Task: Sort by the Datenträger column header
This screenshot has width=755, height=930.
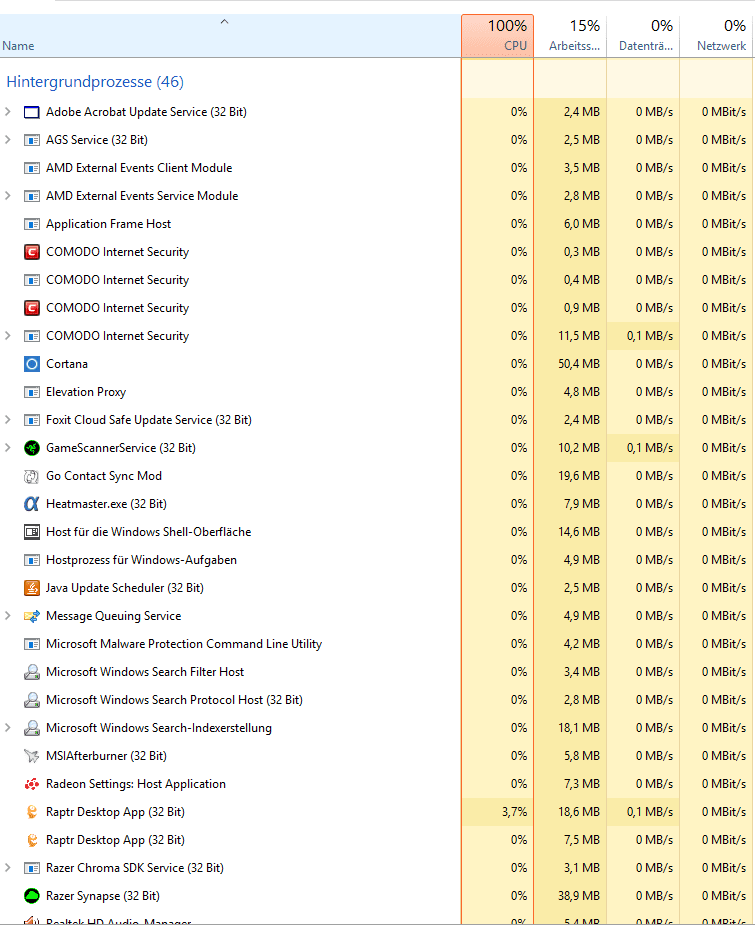Action: pos(643,36)
